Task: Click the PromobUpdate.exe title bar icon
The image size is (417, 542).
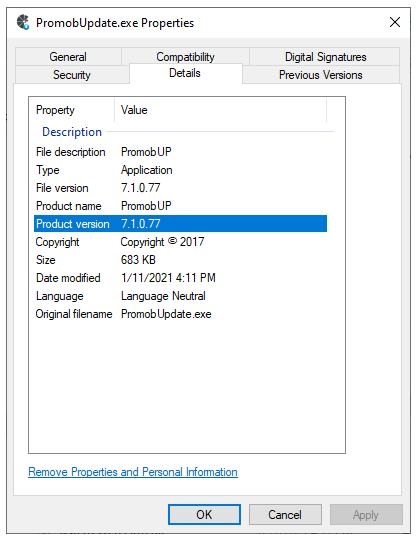Action: (23, 22)
